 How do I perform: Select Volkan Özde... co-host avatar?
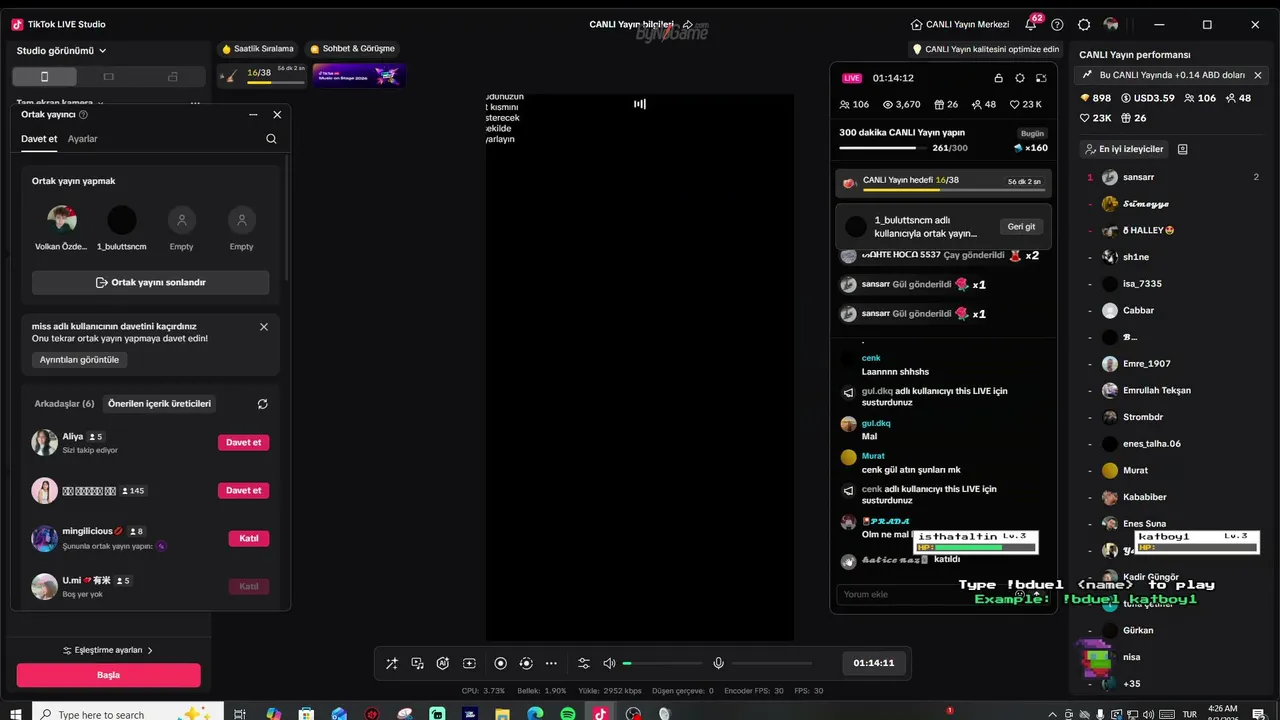pos(62,220)
